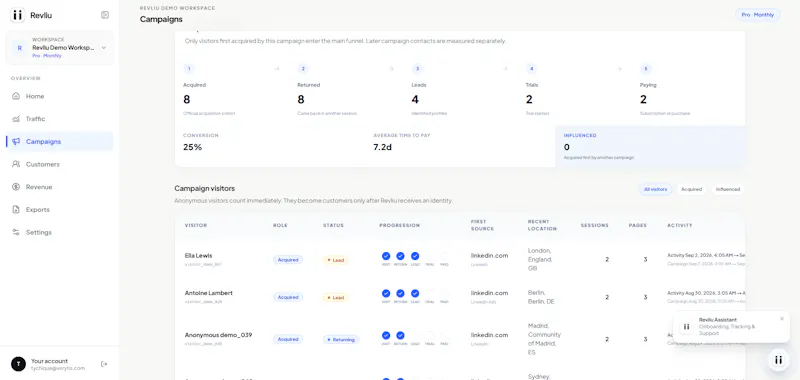The width and height of the screenshot is (800, 380).
Task: Click funnel step 2 Returned badge
Action: (x=303, y=69)
